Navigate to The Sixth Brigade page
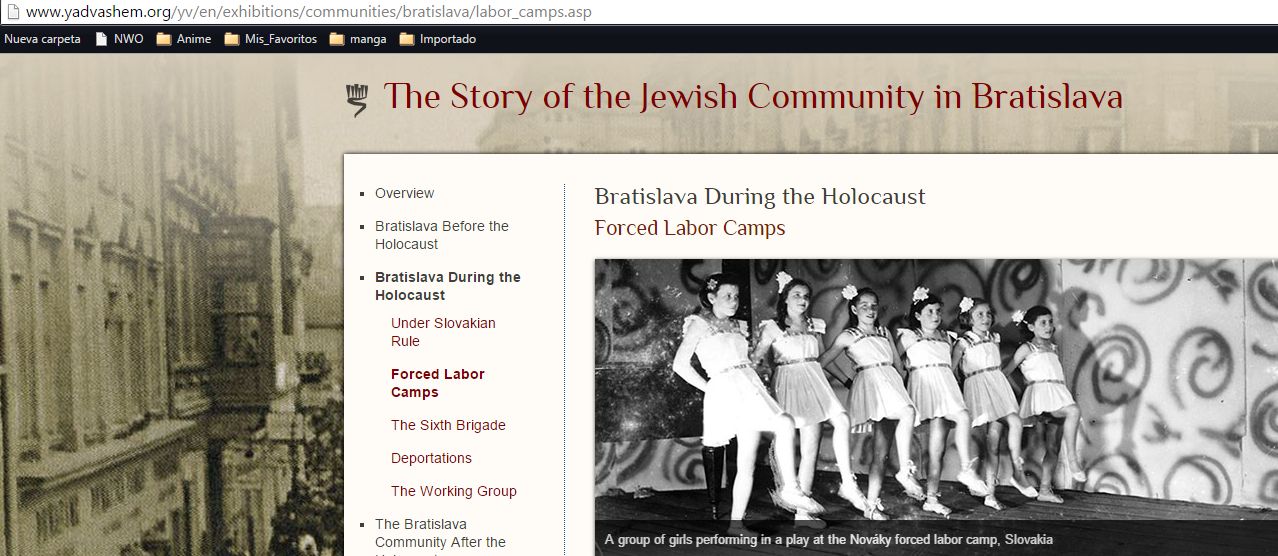Viewport: 1278px width, 556px height. click(448, 425)
